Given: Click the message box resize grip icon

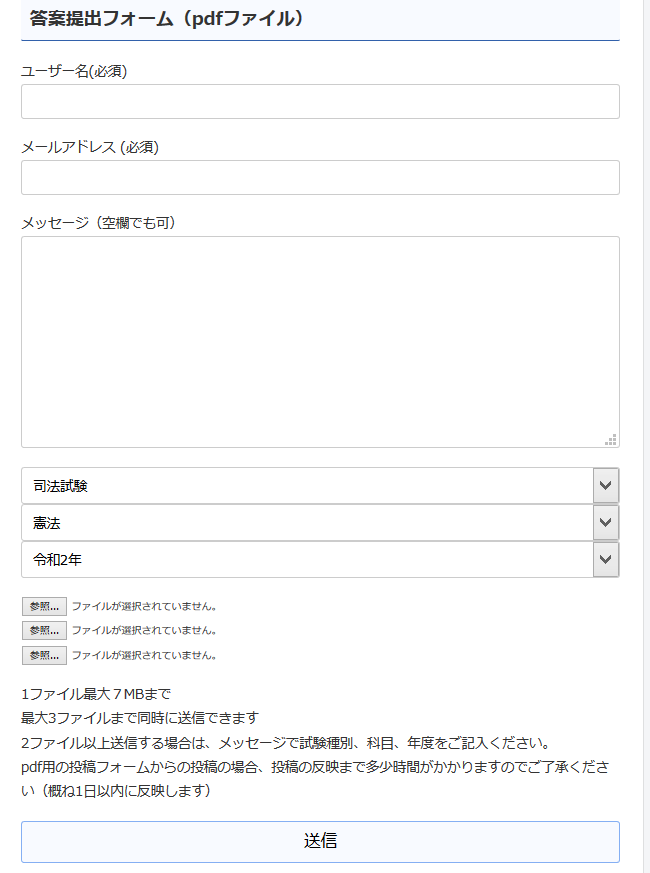Looking at the screenshot, I should click(x=611, y=440).
